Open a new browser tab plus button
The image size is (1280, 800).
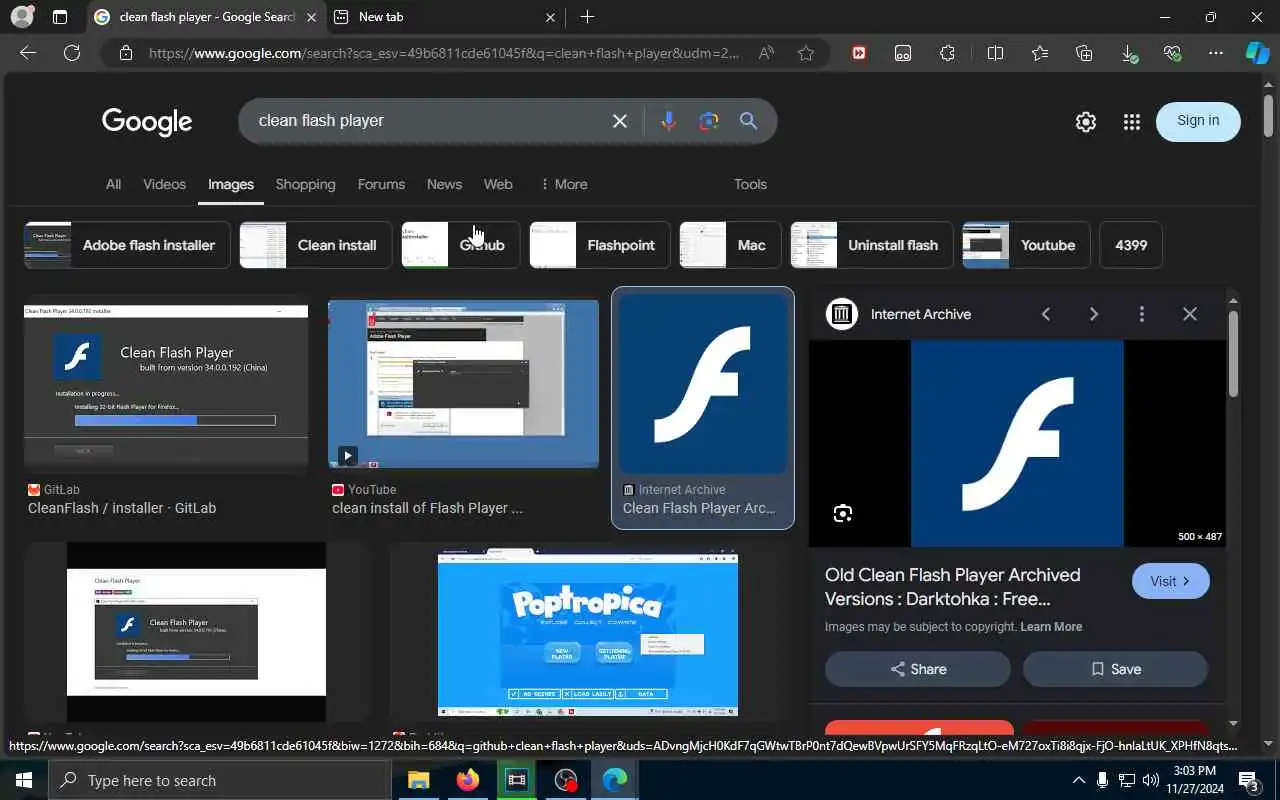[x=587, y=17]
